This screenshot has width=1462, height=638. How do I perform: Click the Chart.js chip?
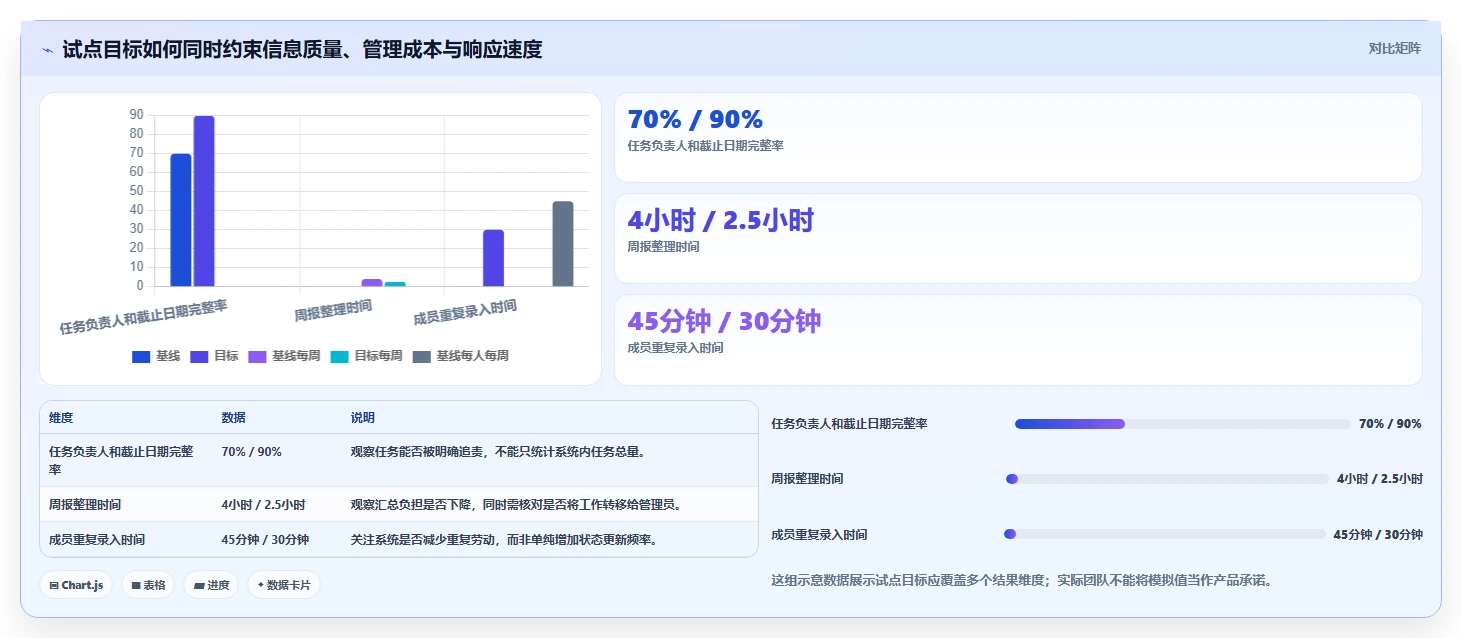pyautogui.click(x=76, y=585)
